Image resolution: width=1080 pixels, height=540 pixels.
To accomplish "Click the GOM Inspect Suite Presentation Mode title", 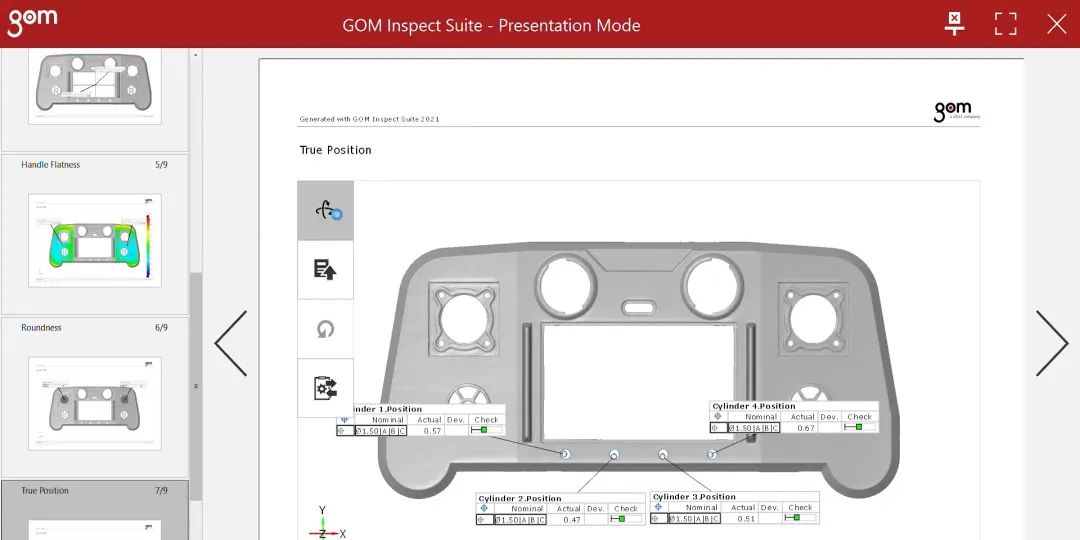I will (491, 25).
